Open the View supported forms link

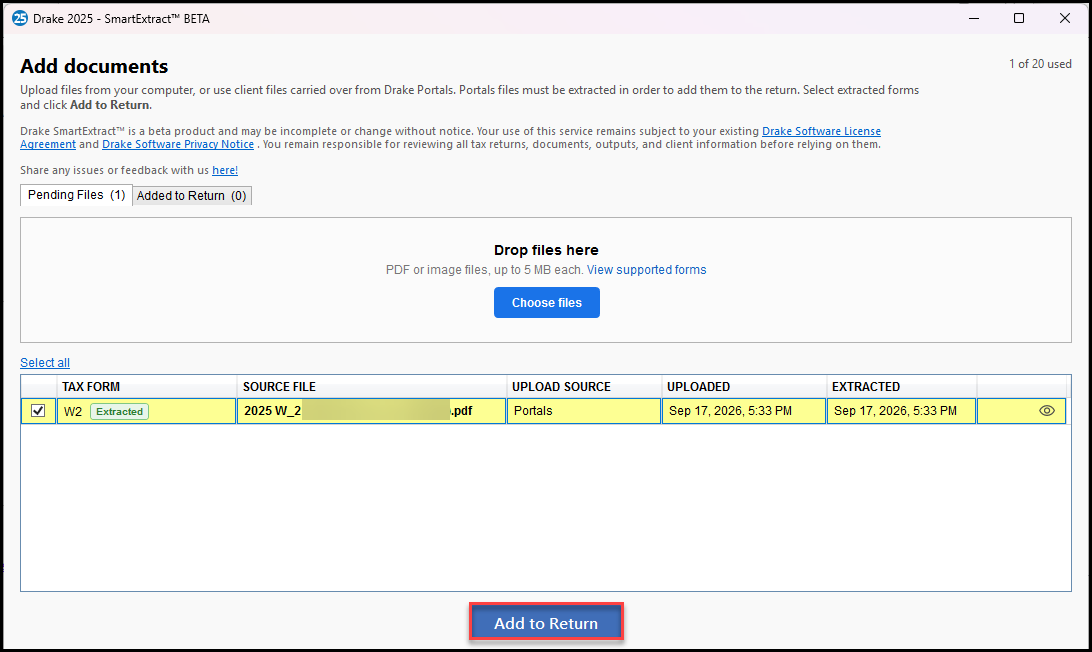(x=646, y=270)
